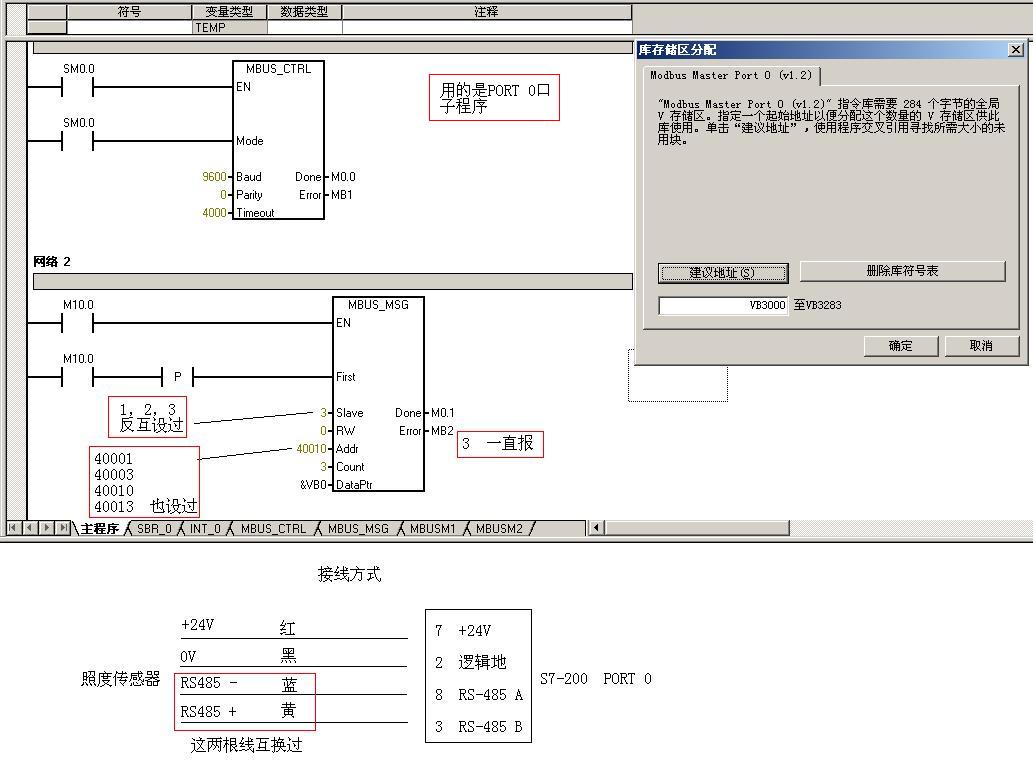Edit the VB3000 start address field
Image resolution: width=1033 pixels, height=767 pixels.
point(723,305)
